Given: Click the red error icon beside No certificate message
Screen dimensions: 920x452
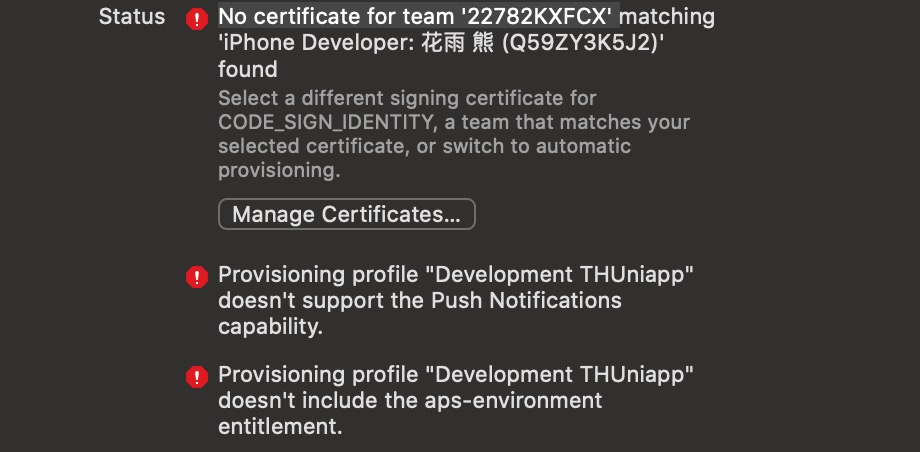Looking at the screenshot, I should coord(197,19).
